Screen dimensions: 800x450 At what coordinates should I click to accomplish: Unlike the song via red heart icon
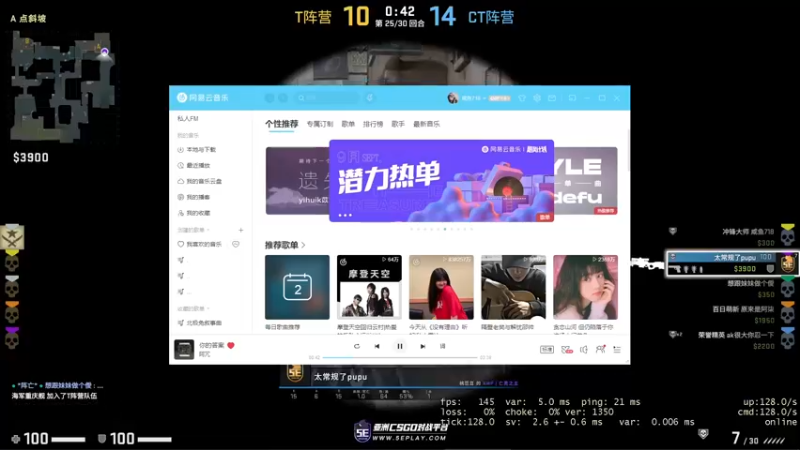[x=231, y=345]
